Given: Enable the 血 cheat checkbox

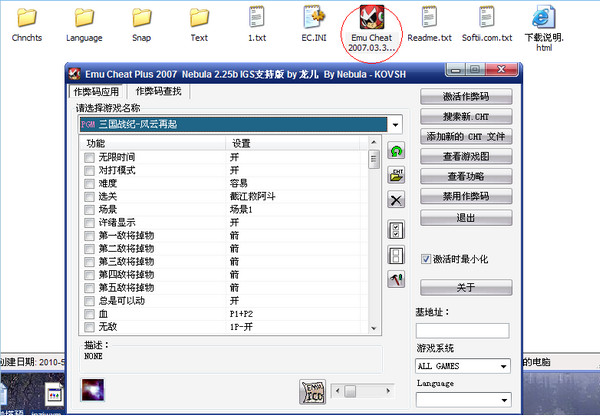Looking at the screenshot, I should pyautogui.click(x=90, y=314).
